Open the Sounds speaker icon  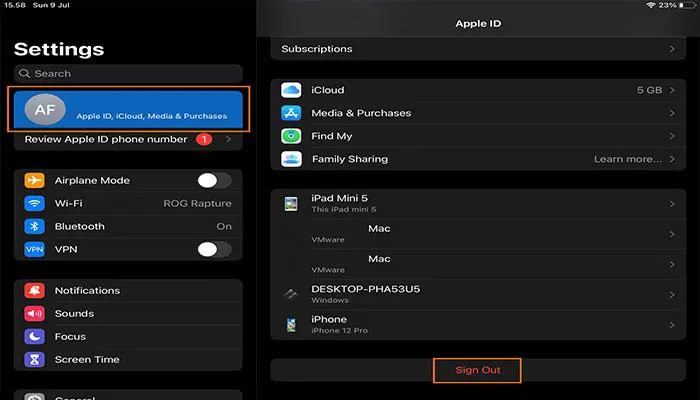(x=34, y=313)
